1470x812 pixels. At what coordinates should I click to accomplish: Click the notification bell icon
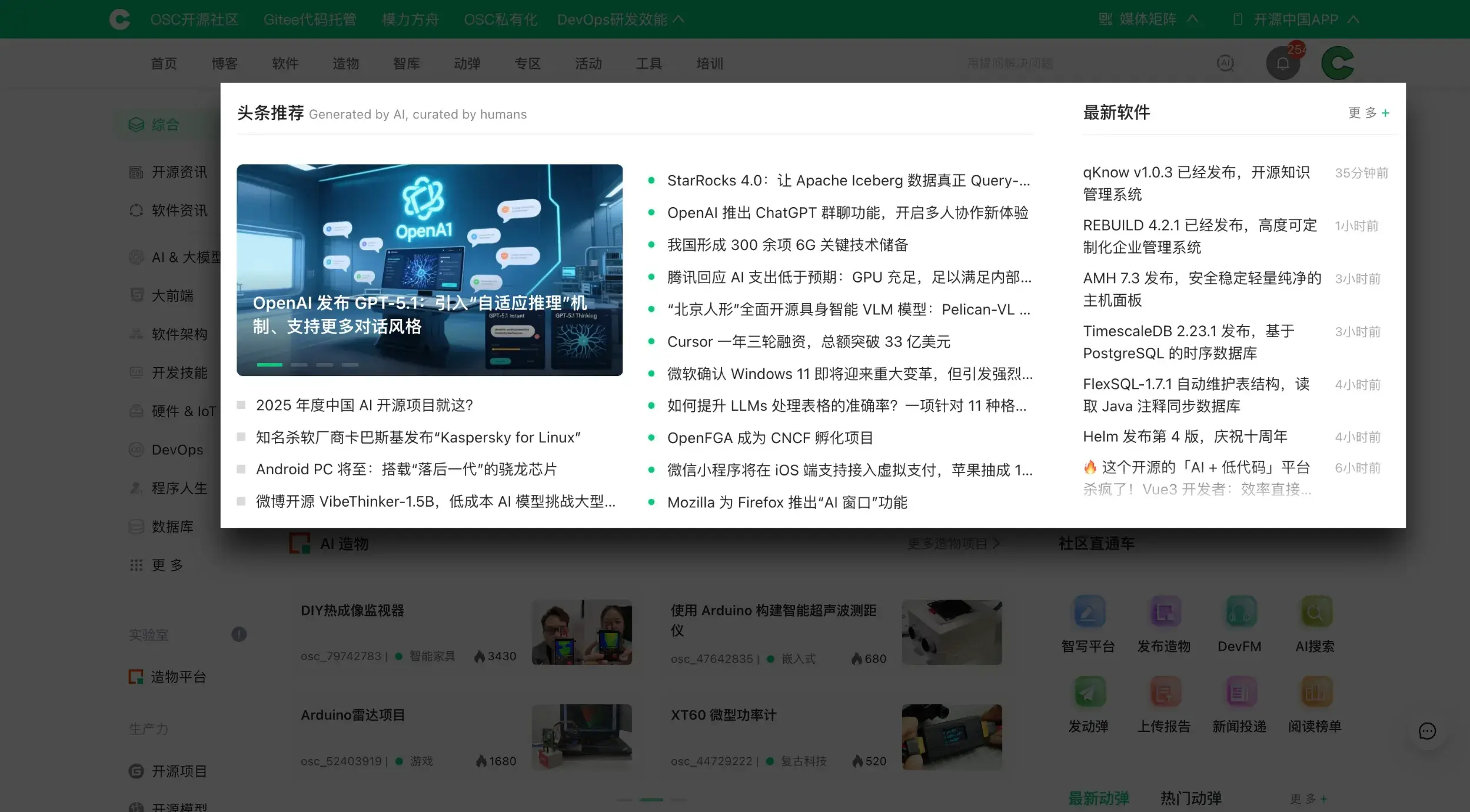pos(1282,64)
